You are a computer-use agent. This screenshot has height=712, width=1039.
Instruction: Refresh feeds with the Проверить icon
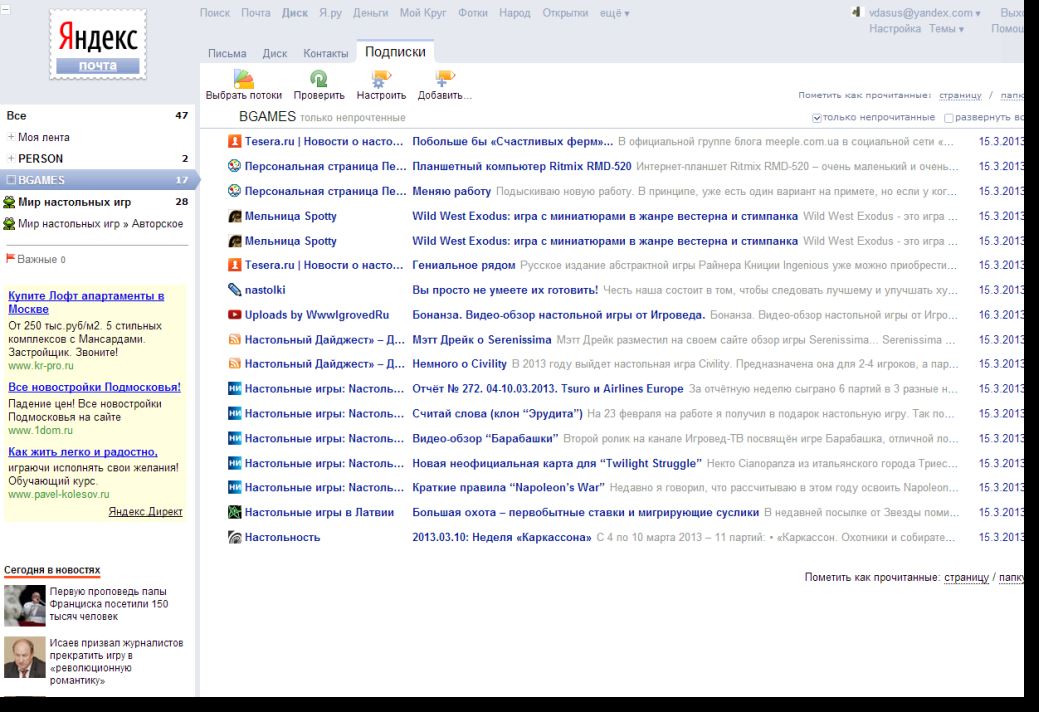click(319, 79)
